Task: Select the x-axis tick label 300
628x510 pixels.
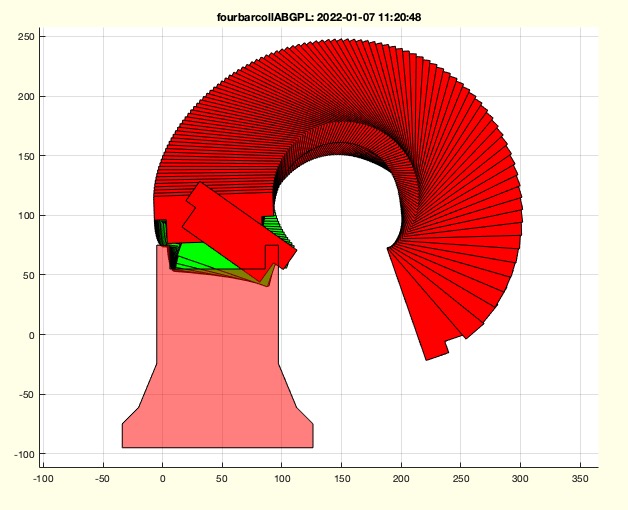Action: (520, 479)
